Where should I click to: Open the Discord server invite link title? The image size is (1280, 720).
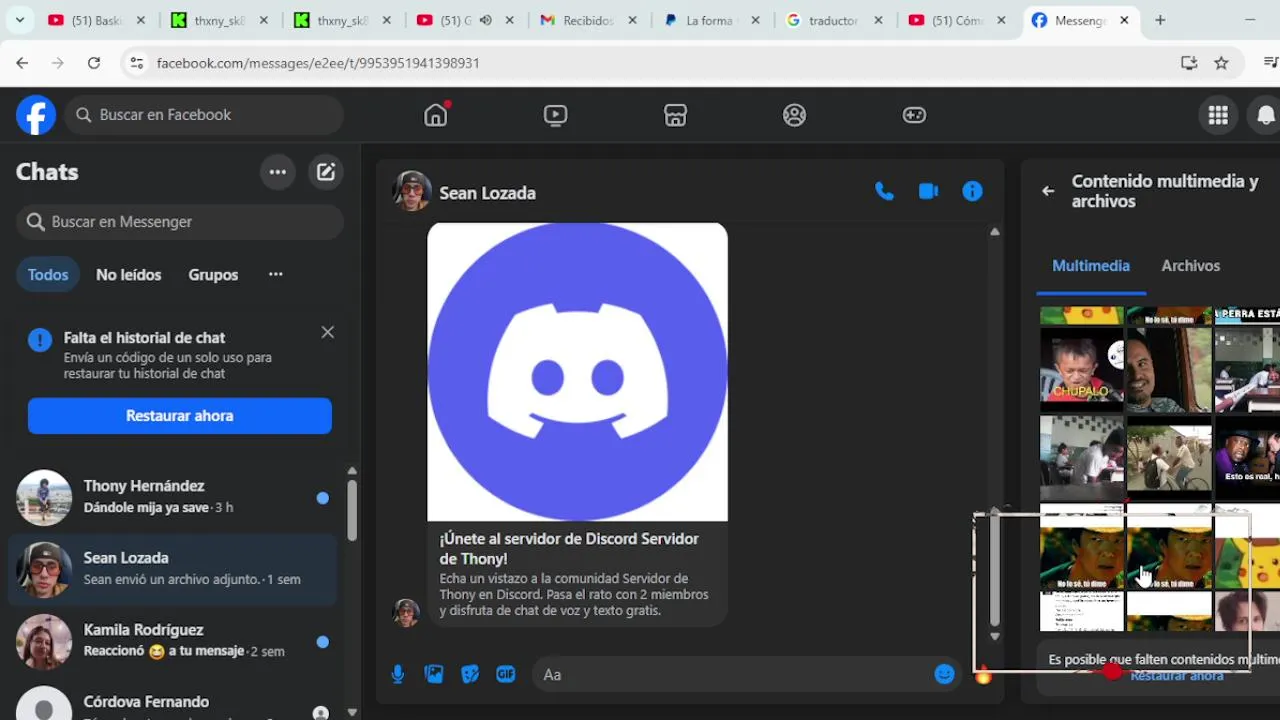(x=569, y=549)
